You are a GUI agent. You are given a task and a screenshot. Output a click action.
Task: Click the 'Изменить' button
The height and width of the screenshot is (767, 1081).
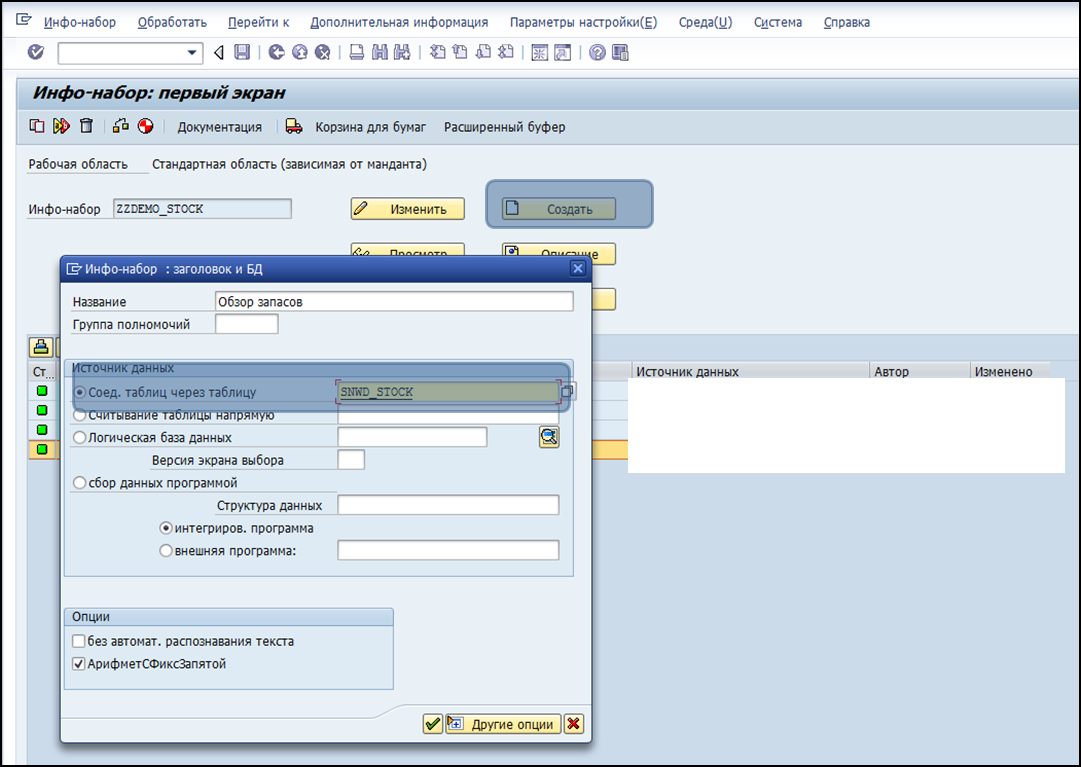click(408, 209)
